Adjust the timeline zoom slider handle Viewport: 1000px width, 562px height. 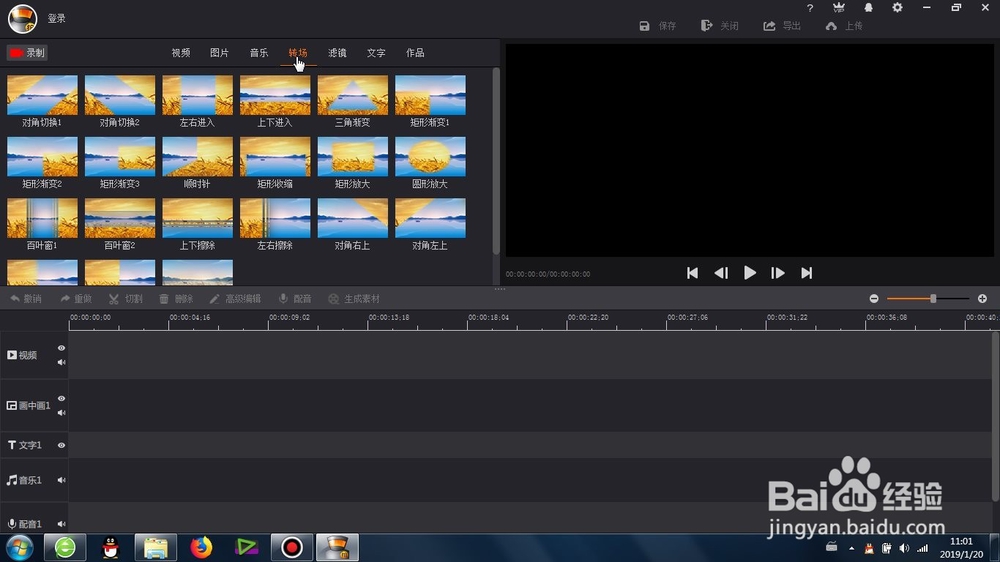pyautogui.click(x=933, y=299)
